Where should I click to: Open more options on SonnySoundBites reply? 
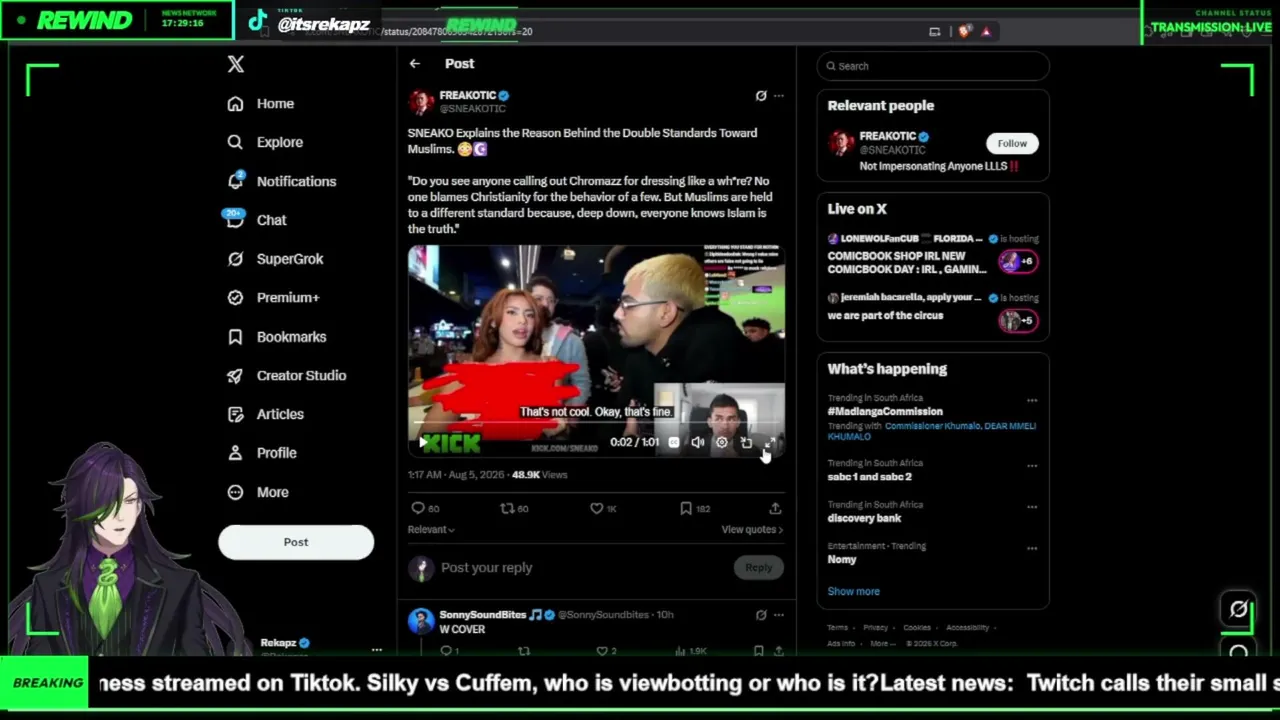779,615
